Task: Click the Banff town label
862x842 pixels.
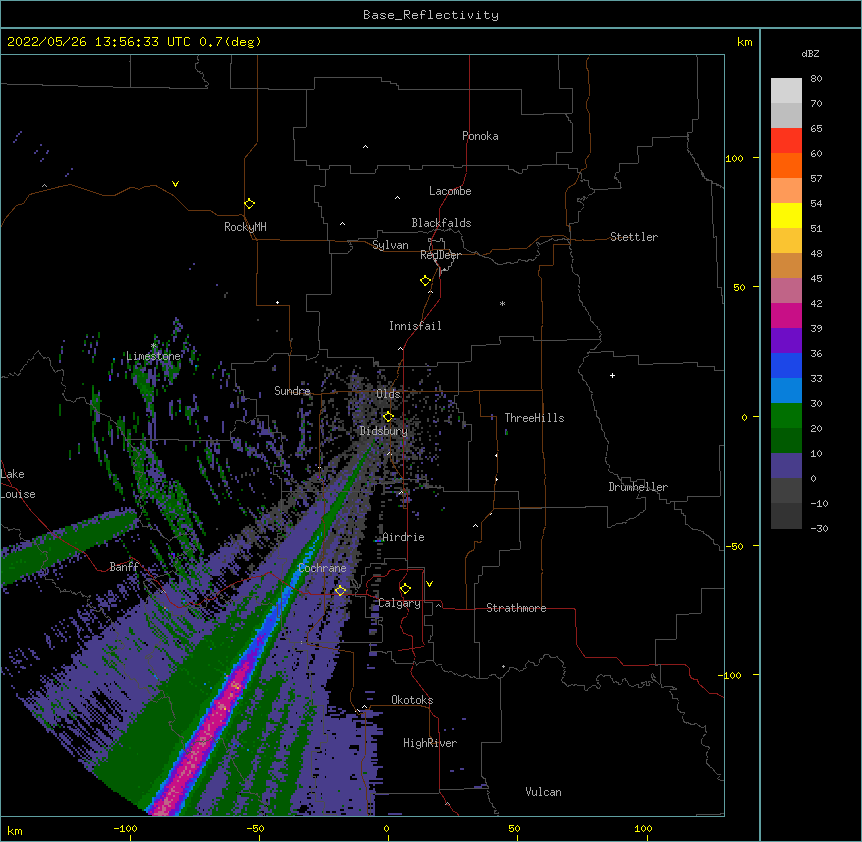Action: coord(124,567)
